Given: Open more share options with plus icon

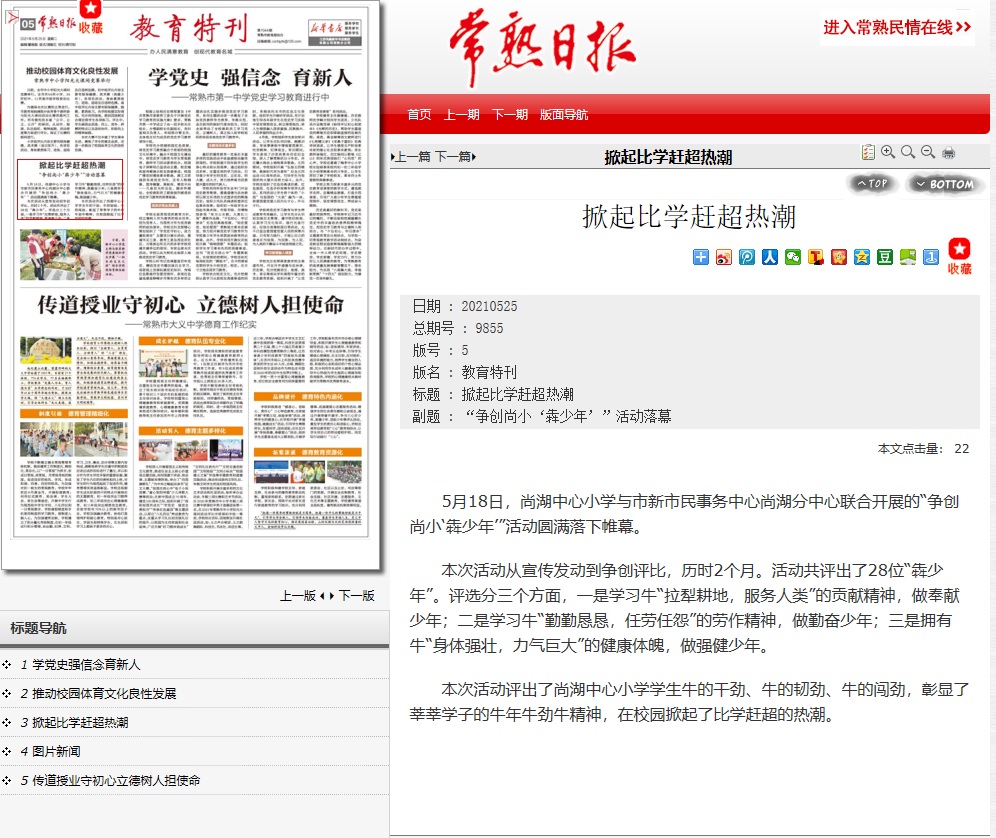Looking at the screenshot, I should click(x=701, y=257).
